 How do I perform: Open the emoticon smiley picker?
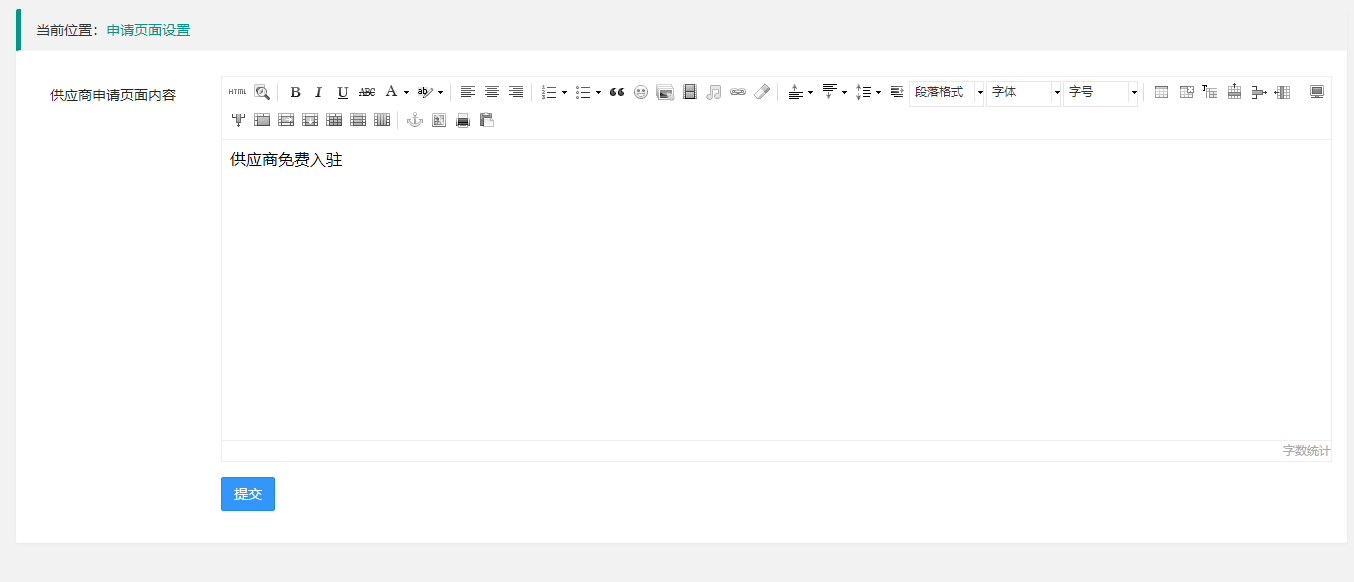[641, 92]
